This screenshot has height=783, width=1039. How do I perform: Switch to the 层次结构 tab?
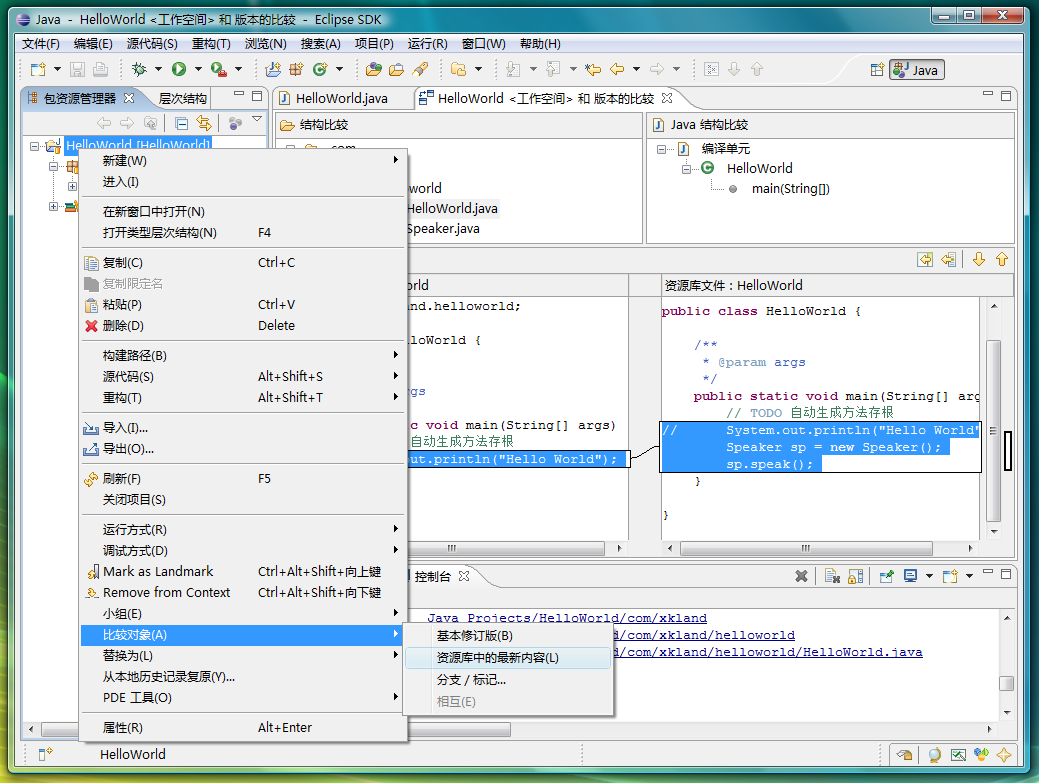182,99
